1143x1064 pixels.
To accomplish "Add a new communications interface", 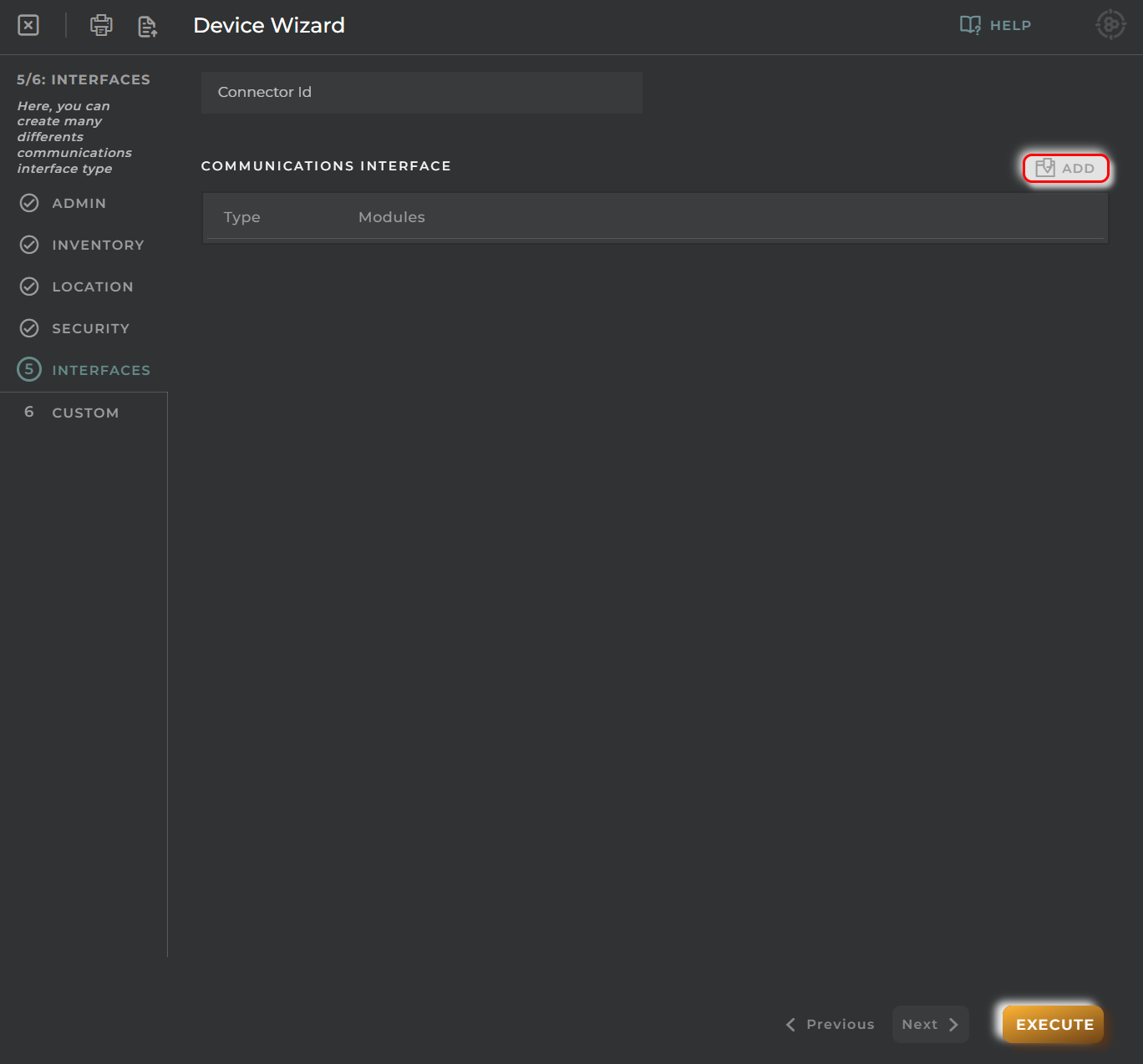I will 1065,168.
